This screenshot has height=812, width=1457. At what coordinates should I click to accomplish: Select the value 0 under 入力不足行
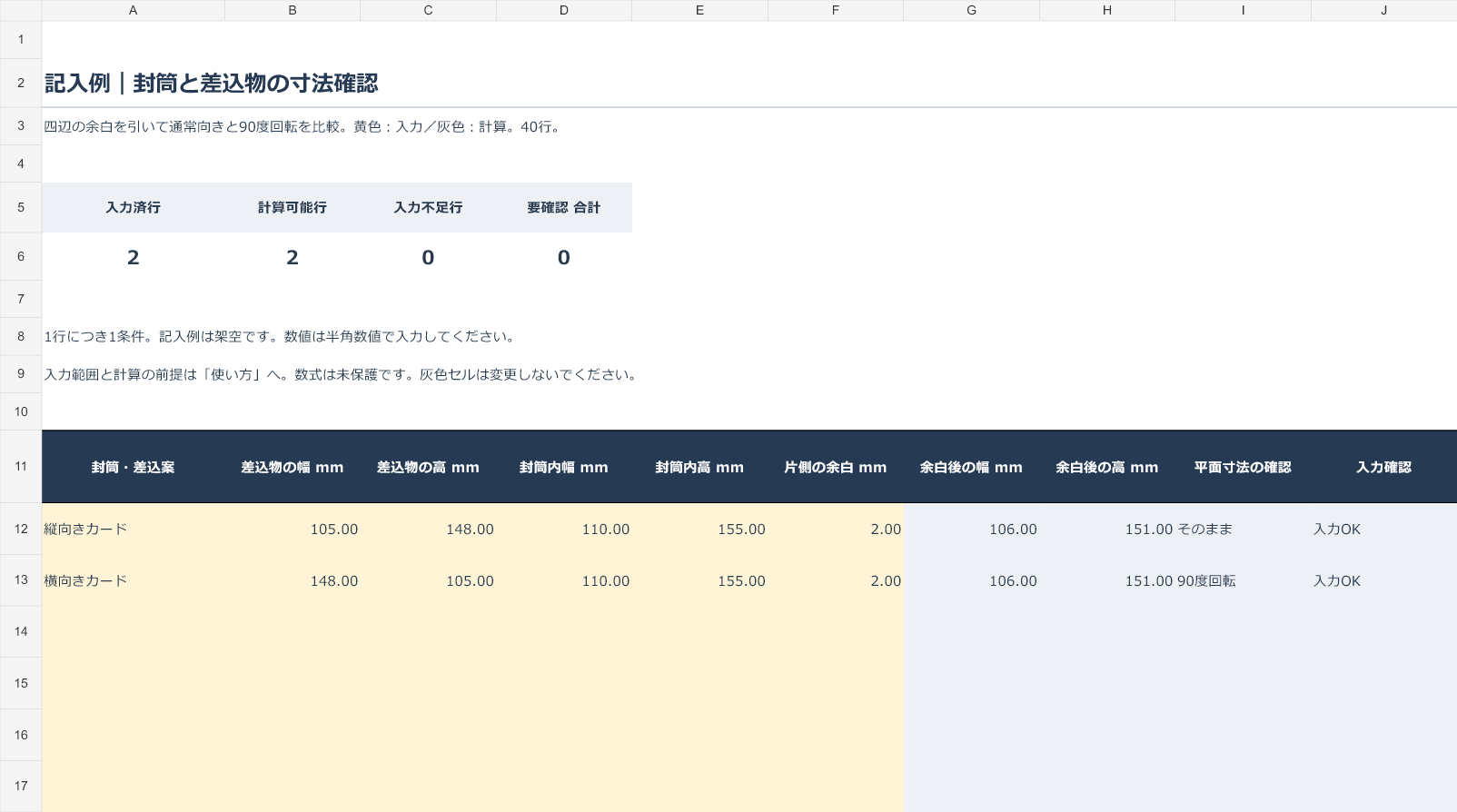click(428, 257)
